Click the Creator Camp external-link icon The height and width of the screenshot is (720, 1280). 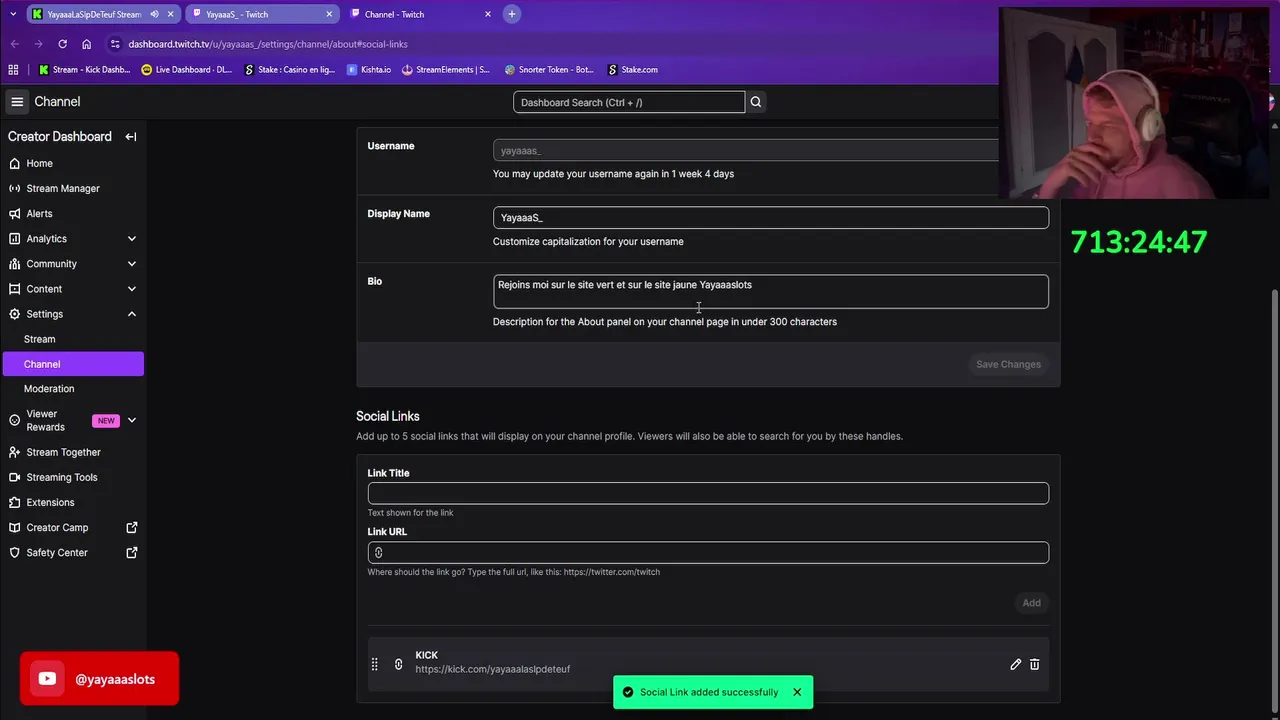point(132,528)
